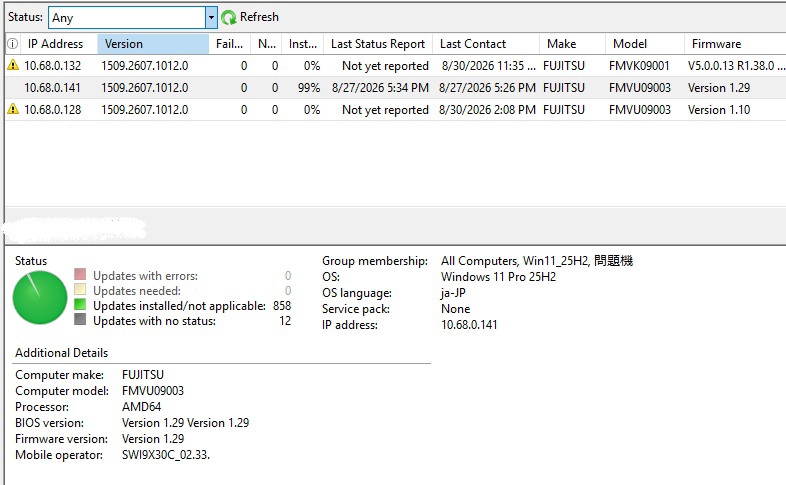Click the Additional Details heading
This screenshot has height=485, width=786.
pyautogui.click(x=62, y=353)
